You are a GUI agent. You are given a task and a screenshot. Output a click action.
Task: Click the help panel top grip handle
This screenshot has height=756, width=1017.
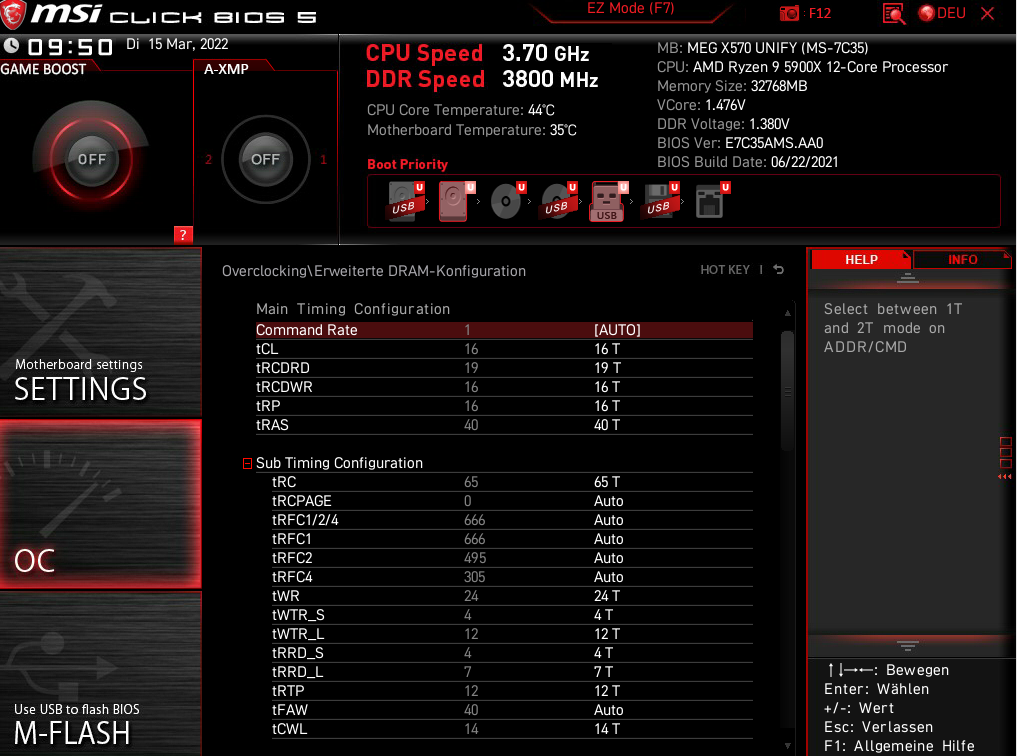coord(907,278)
